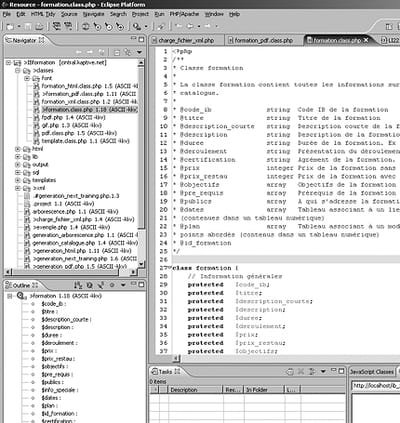Click Navigator horizontal scrollbar left arrow
The width and height of the screenshot is (400, 423).
9,272
